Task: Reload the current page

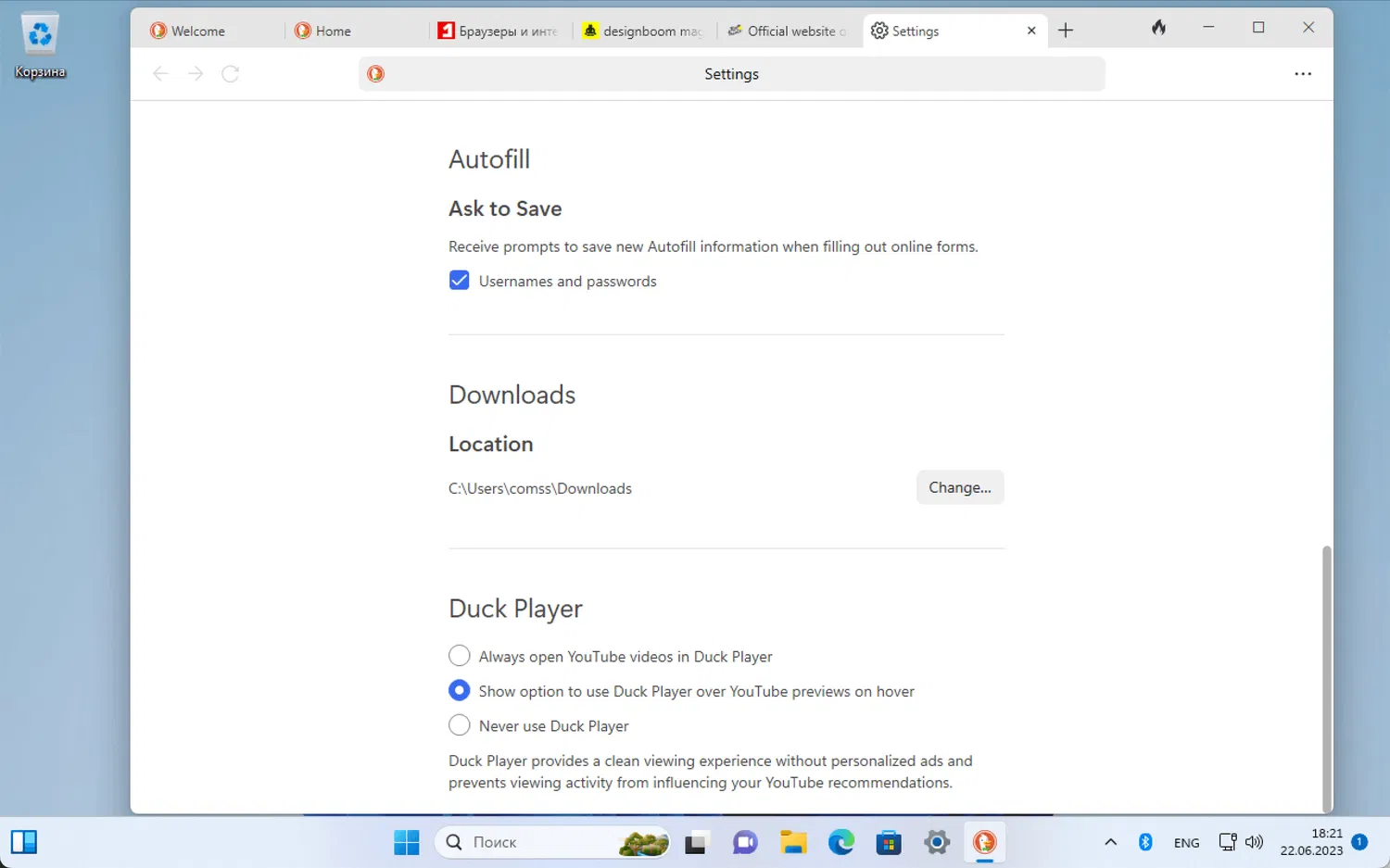Action: tap(231, 74)
